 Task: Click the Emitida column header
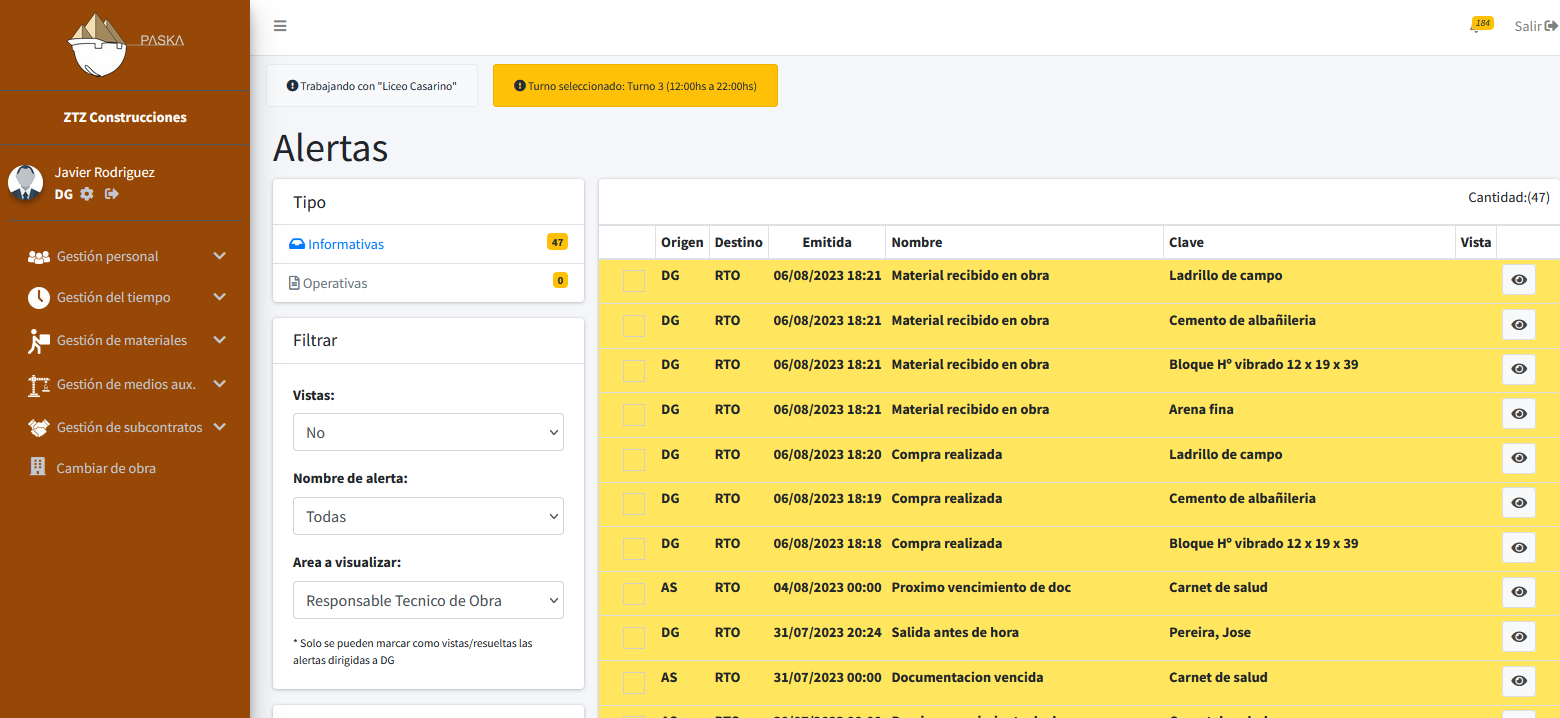tap(827, 242)
